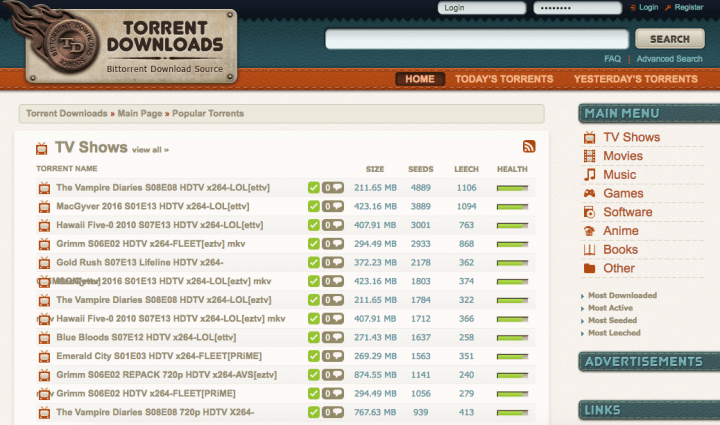Viewport: 720px width, 425px height.
Task: Click the Movies film icon in Main Menu
Action: click(x=590, y=156)
